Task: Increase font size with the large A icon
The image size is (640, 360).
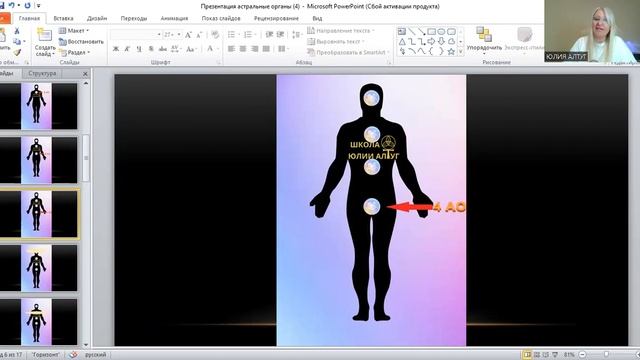Action: pyautogui.click(x=188, y=35)
